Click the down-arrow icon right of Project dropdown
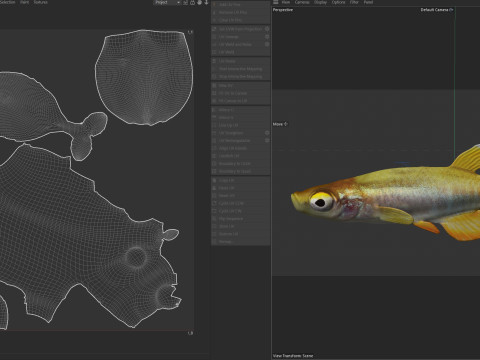 point(206,2)
